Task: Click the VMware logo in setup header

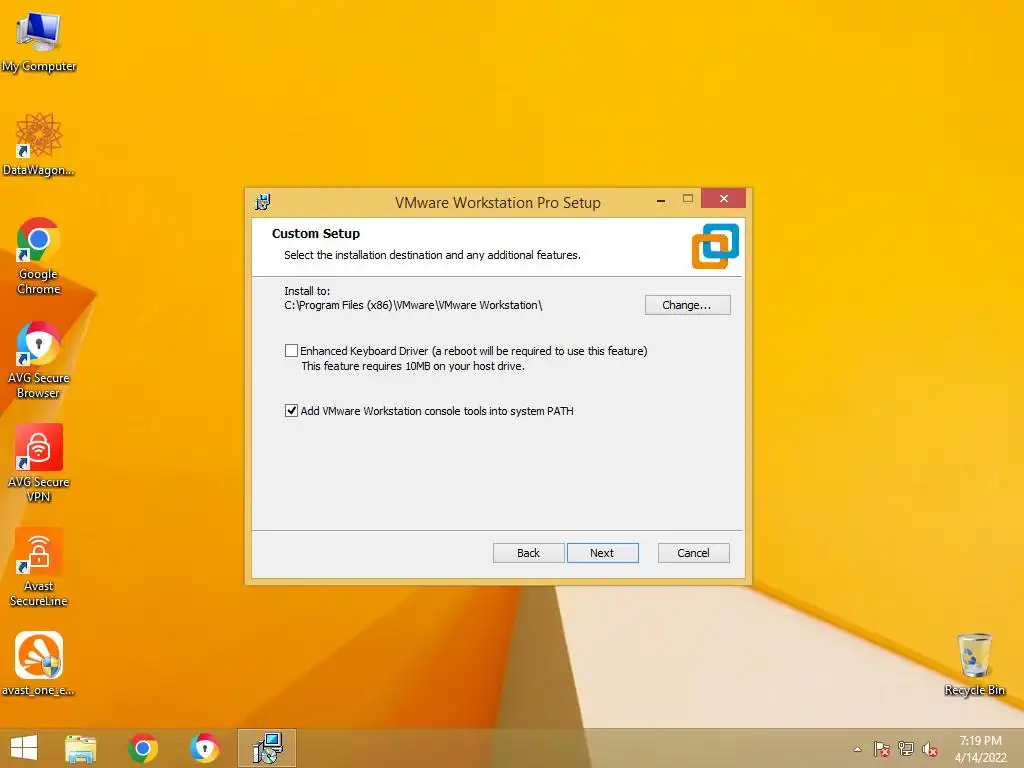Action: click(715, 246)
